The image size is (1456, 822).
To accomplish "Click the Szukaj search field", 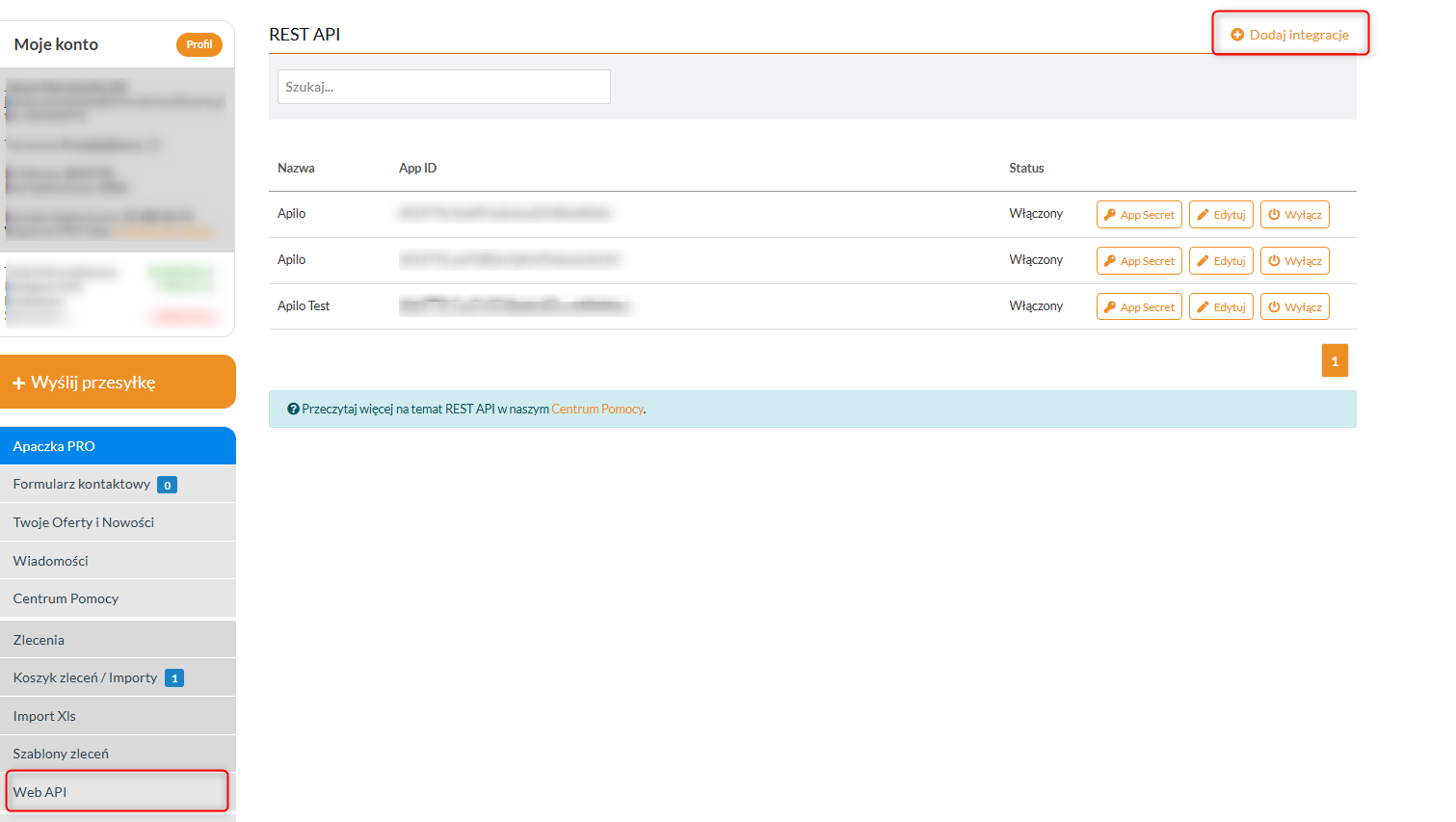I will click(x=443, y=87).
